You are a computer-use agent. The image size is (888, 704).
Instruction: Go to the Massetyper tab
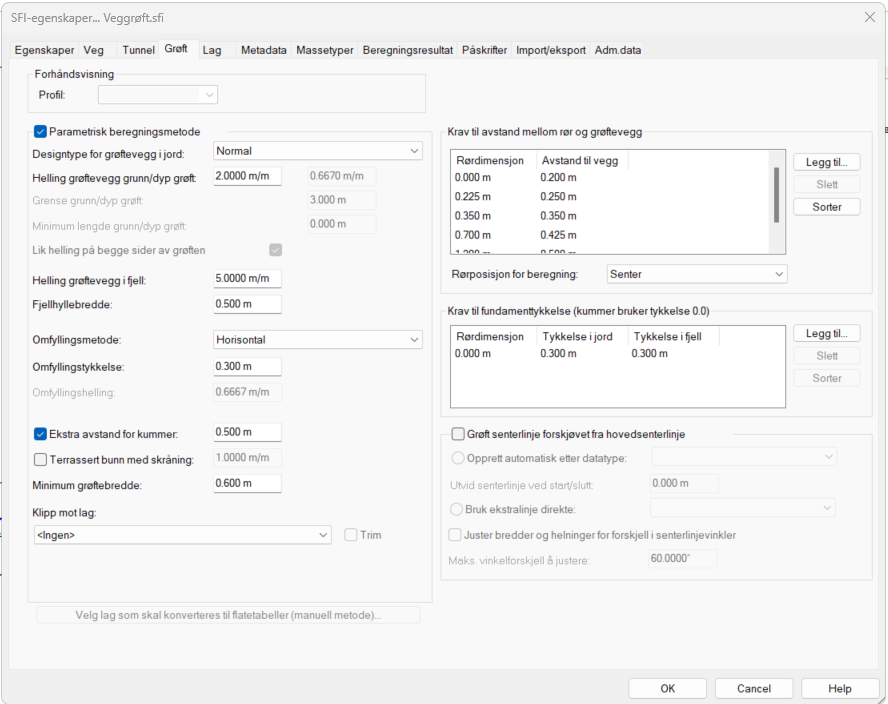pyautogui.click(x=324, y=50)
